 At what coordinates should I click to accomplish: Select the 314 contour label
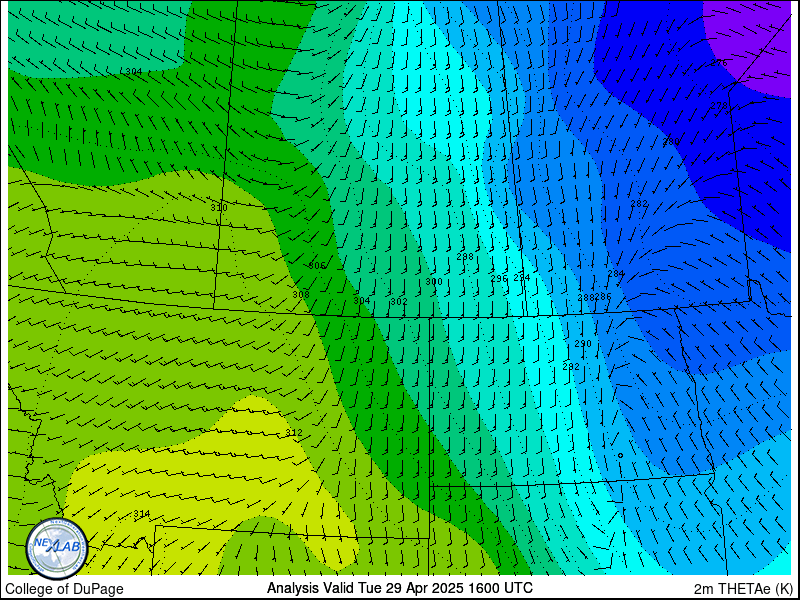(x=142, y=514)
